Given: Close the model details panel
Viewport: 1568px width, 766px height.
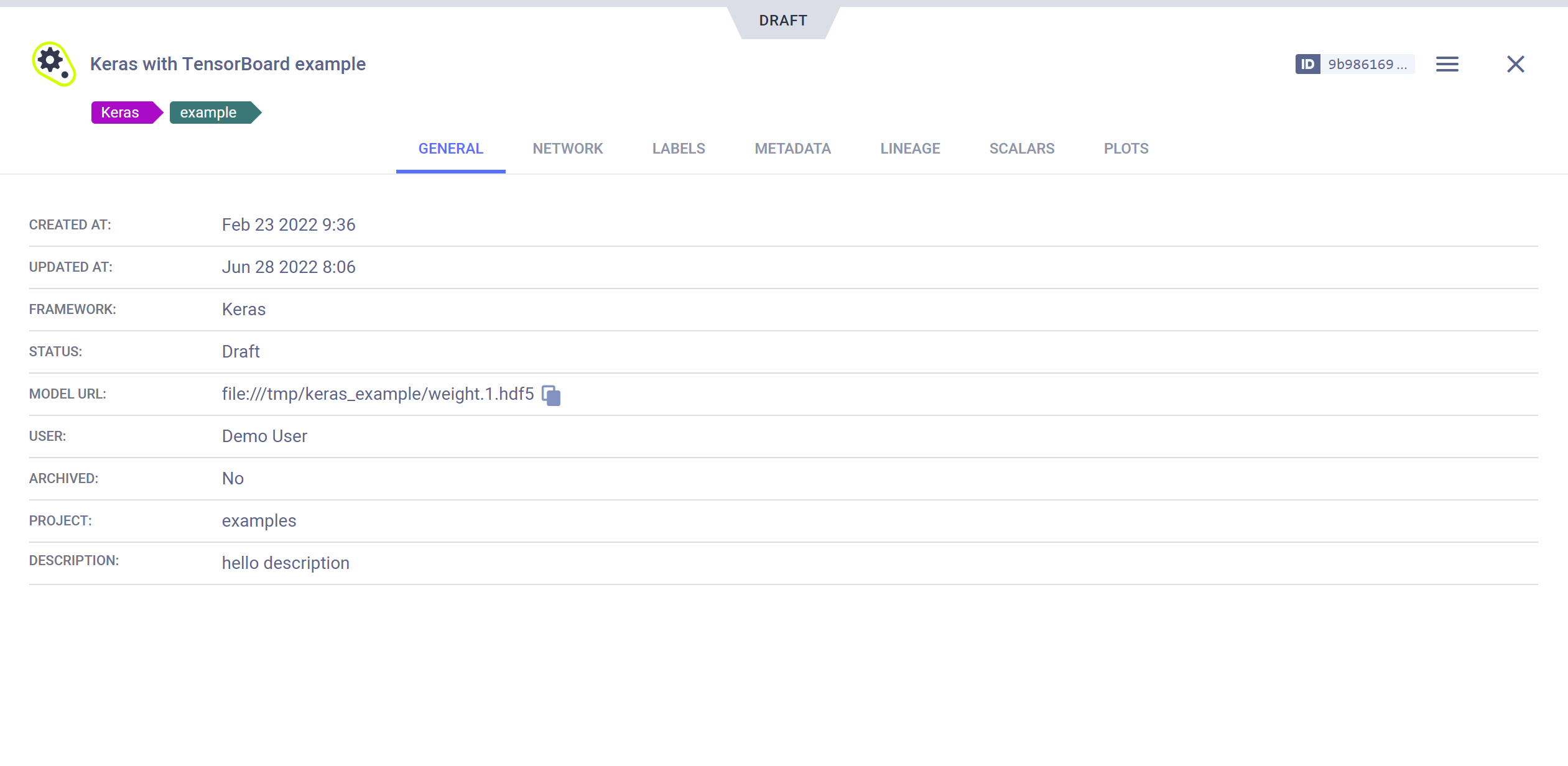Looking at the screenshot, I should point(1515,64).
